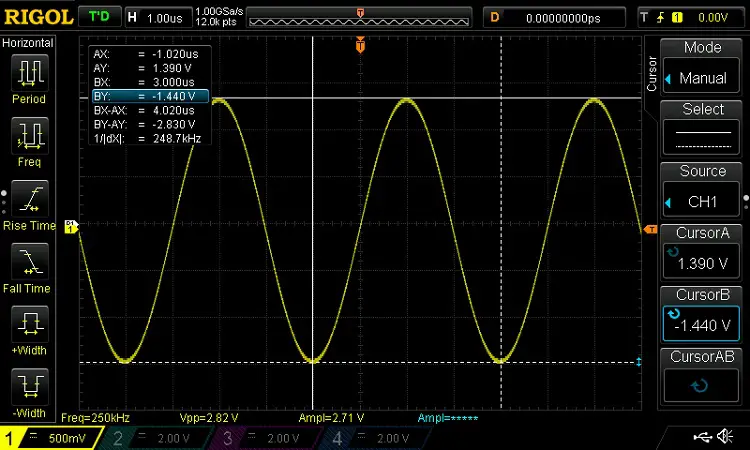Click the left menu page scroll dots
The width and height of the screenshot is (750, 450).
4,203
